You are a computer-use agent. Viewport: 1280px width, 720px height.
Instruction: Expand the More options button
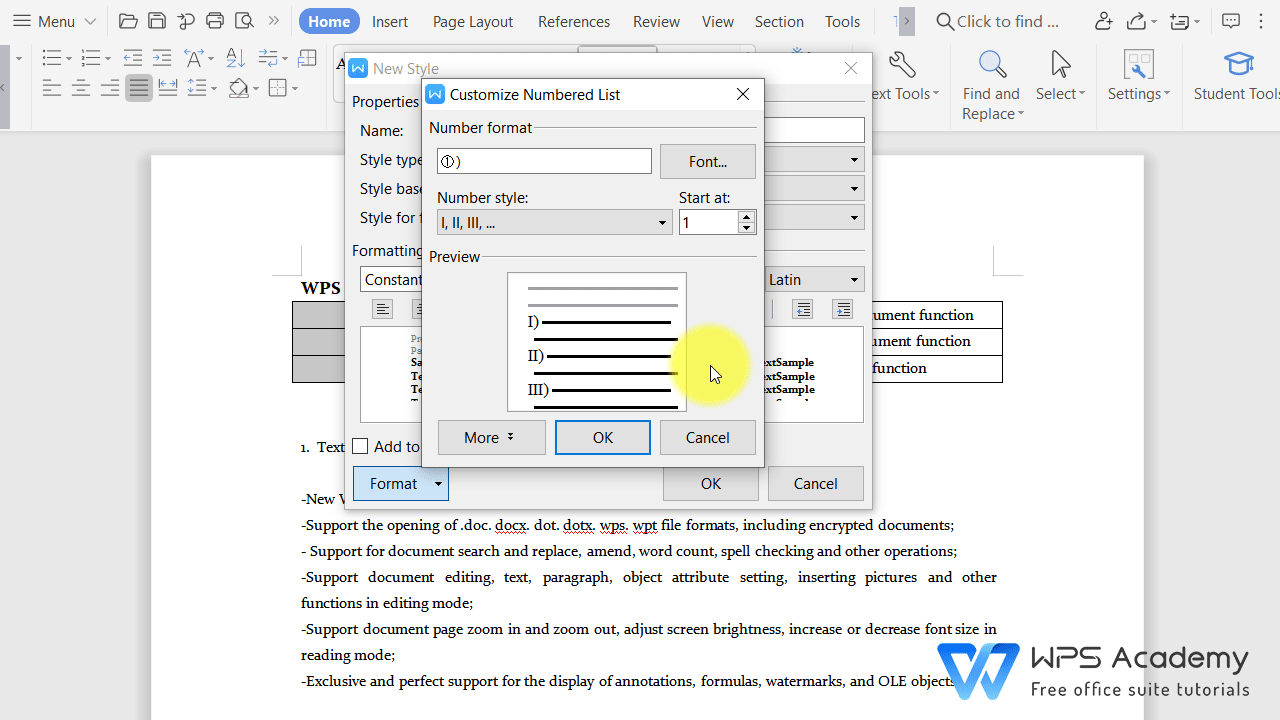[492, 437]
